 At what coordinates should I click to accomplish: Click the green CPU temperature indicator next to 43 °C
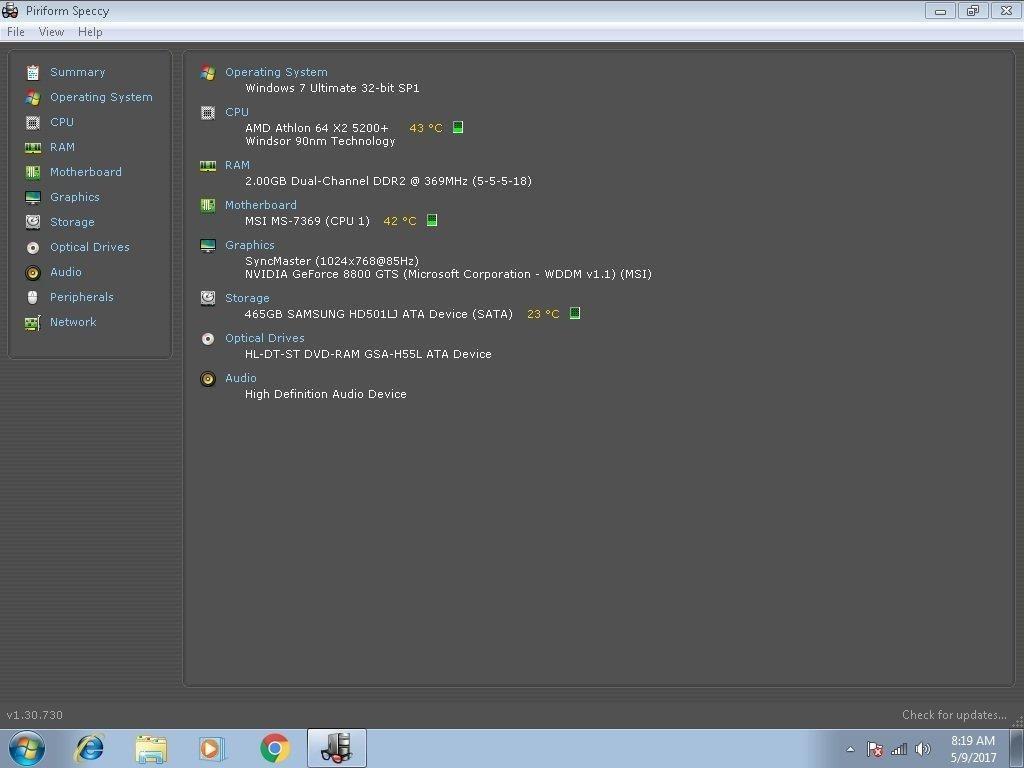coord(458,127)
